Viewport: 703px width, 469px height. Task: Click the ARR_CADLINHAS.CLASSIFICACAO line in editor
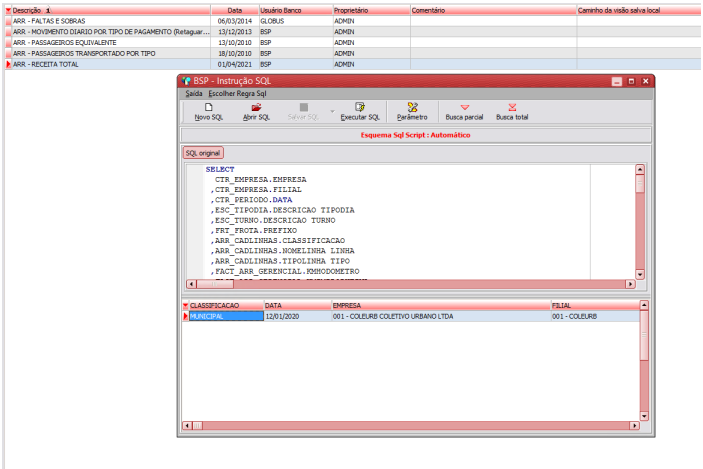pos(278,241)
